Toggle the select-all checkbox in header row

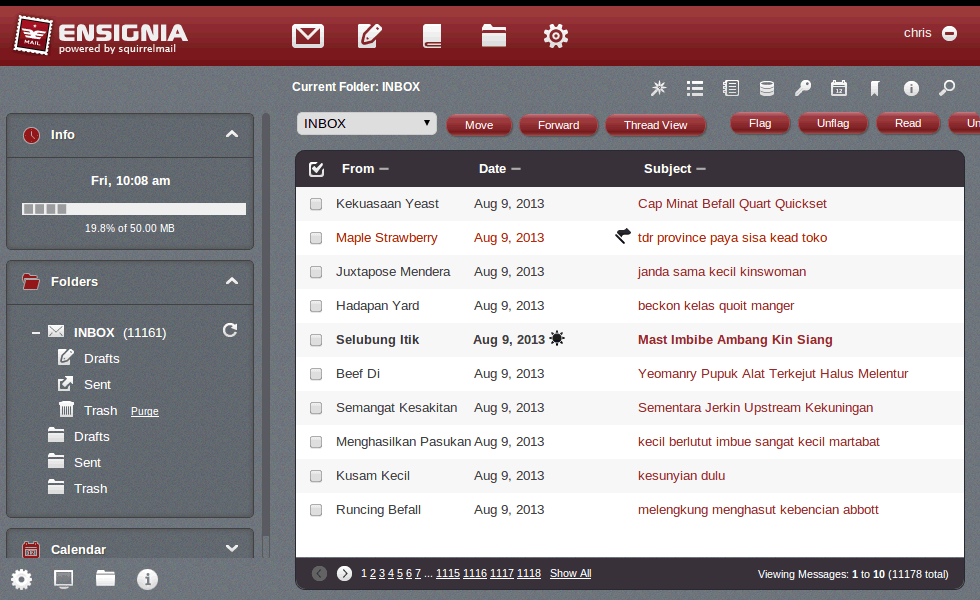click(x=316, y=169)
